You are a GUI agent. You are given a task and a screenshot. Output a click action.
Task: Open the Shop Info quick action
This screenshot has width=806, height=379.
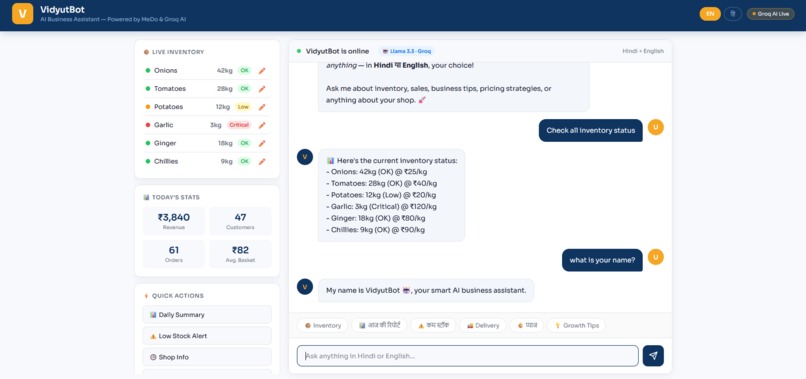click(x=207, y=357)
